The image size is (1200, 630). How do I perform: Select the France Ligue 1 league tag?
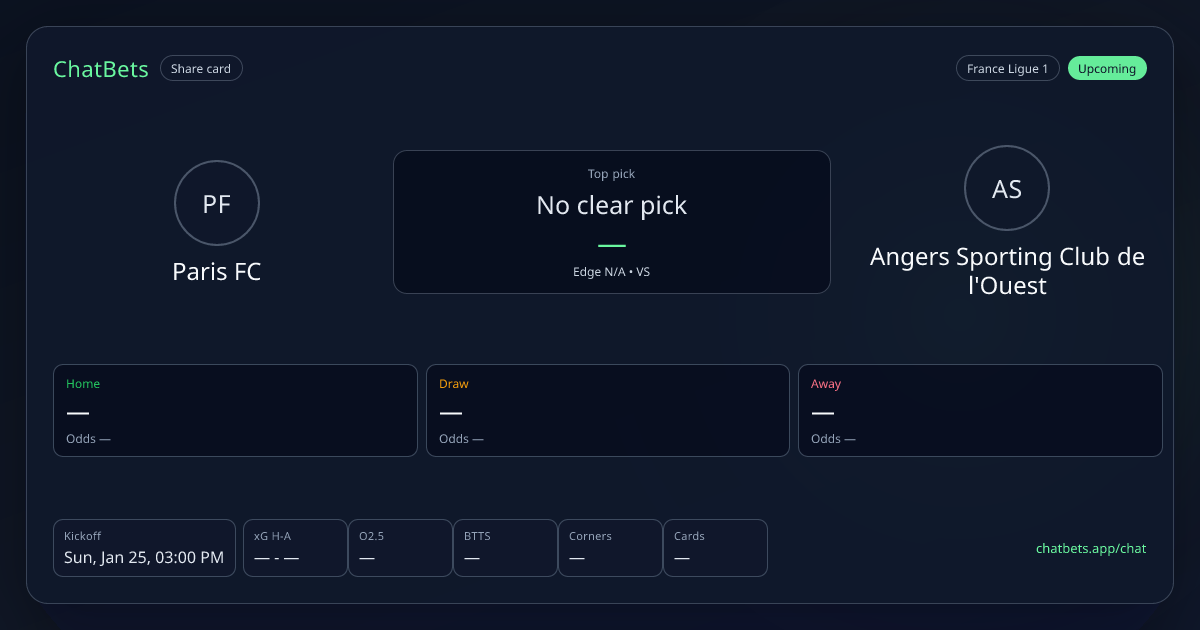[1007, 69]
